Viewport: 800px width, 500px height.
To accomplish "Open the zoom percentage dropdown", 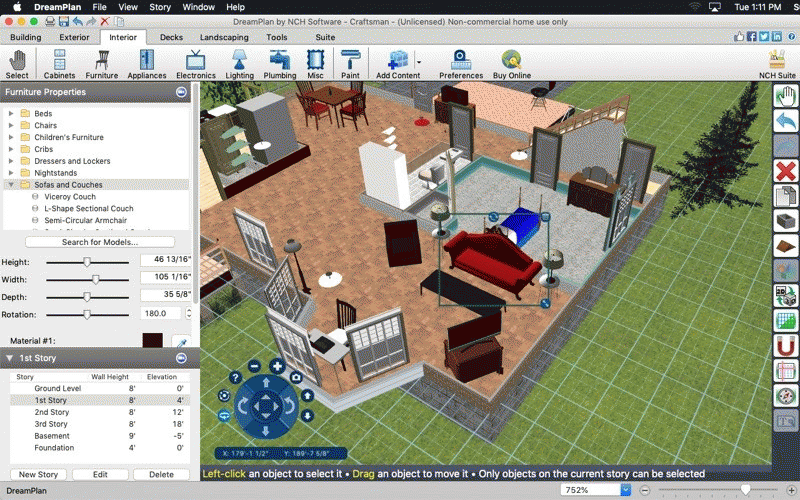I will click(x=626, y=490).
